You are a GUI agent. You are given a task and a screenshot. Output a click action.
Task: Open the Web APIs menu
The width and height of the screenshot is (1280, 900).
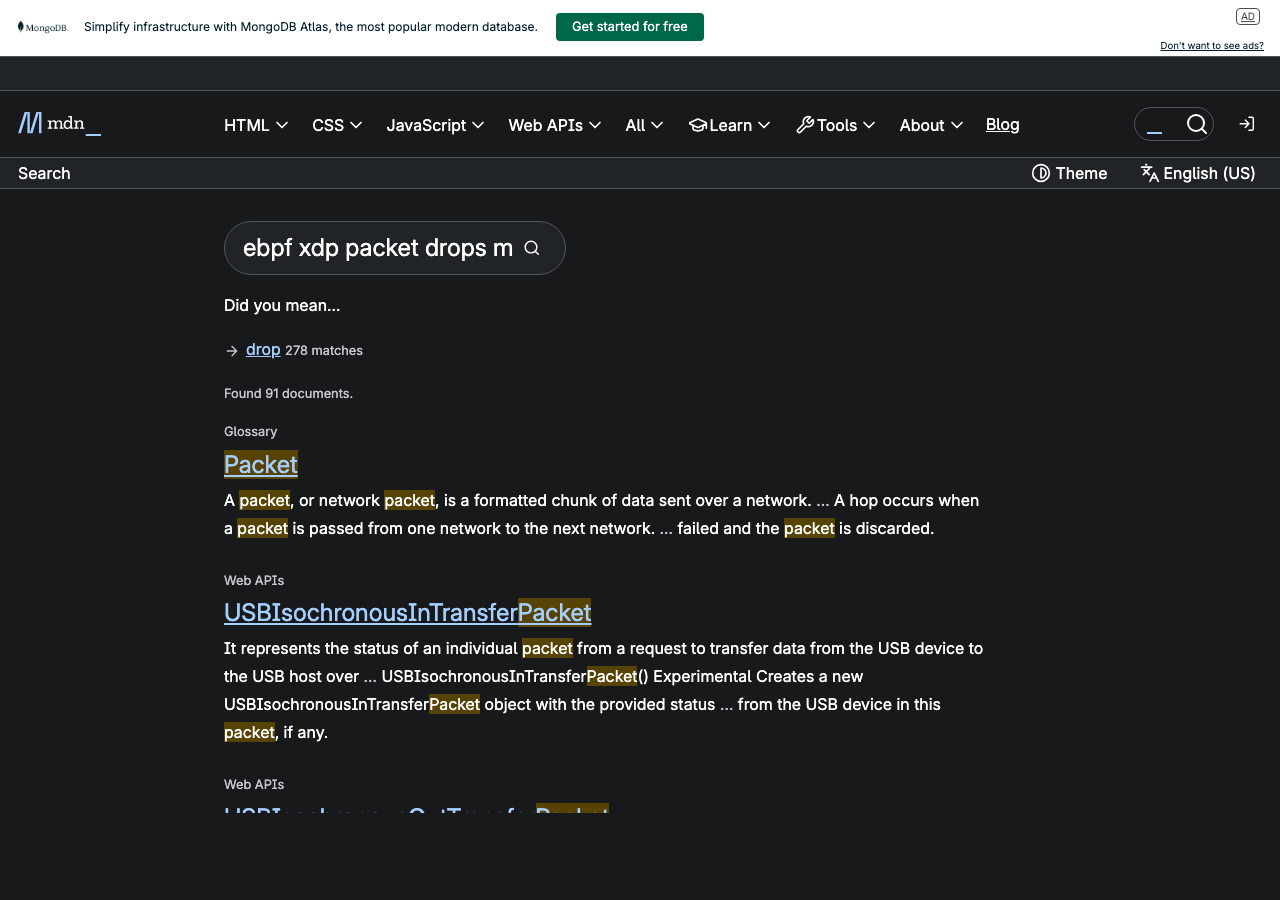pyautogui.click(x=554, y=125)
